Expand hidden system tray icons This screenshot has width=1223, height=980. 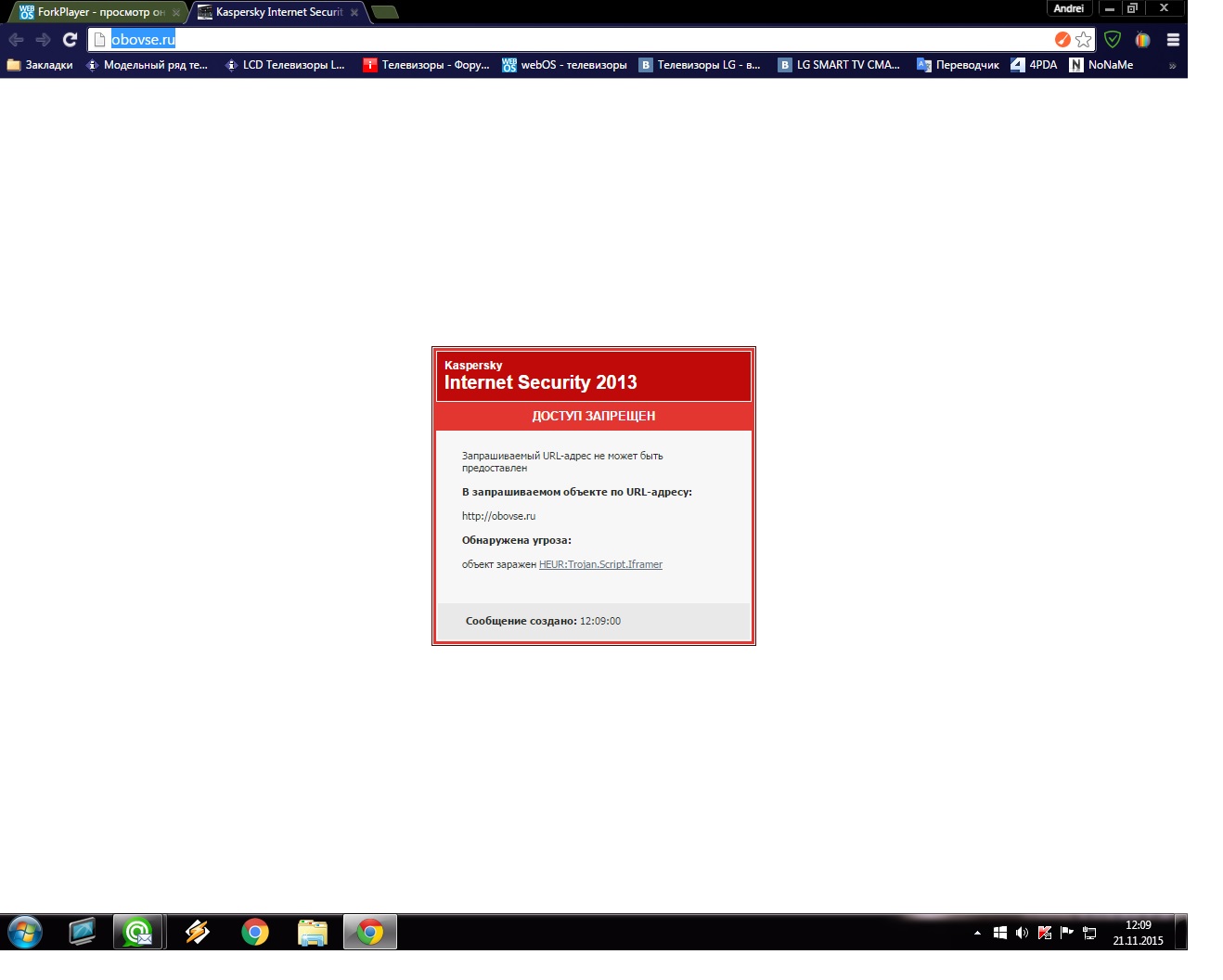tap(977, 933)
